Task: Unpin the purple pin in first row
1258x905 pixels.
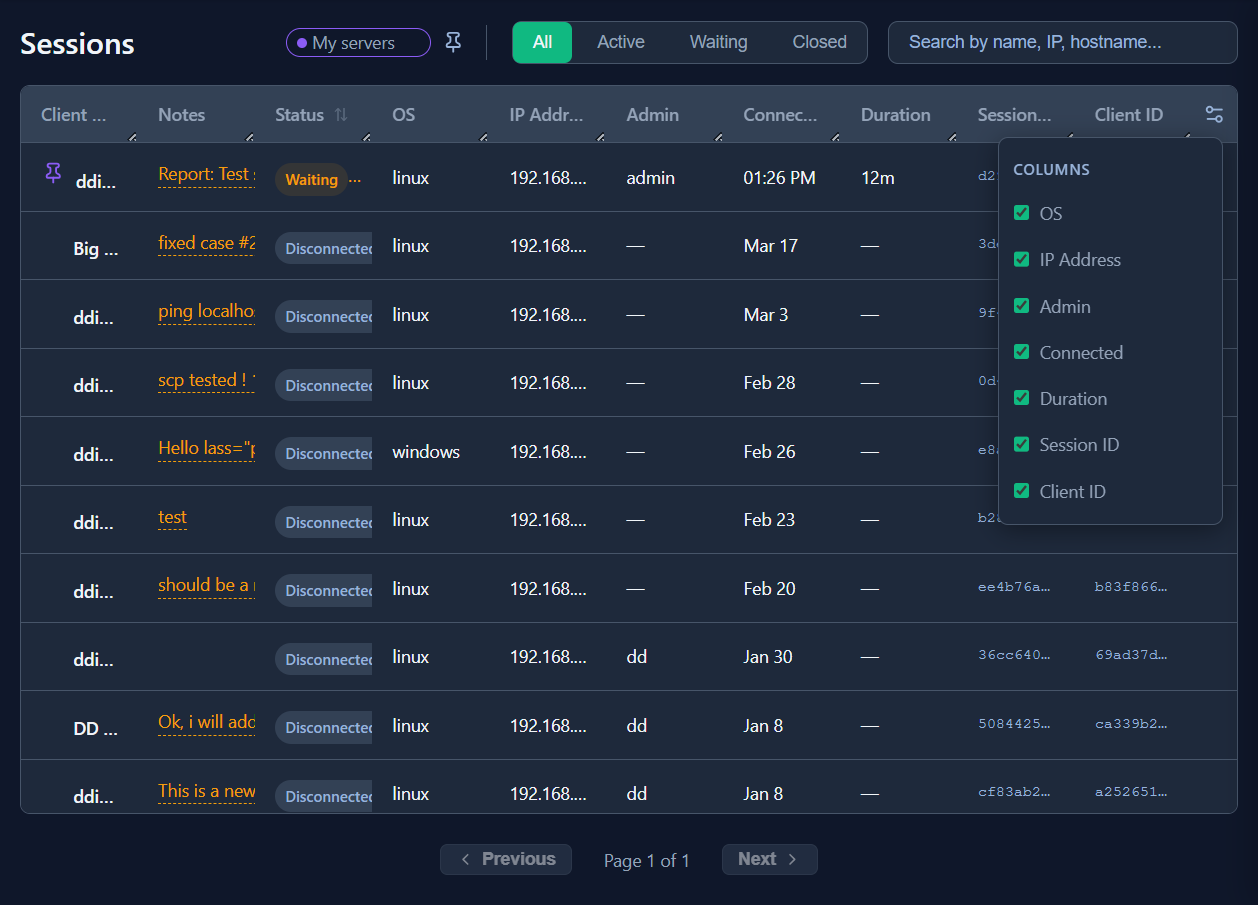Action: tap(53, 174)
